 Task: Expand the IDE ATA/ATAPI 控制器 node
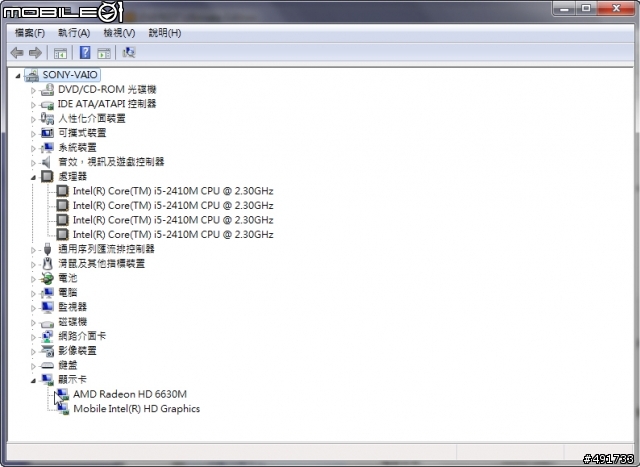pos(33,105)
